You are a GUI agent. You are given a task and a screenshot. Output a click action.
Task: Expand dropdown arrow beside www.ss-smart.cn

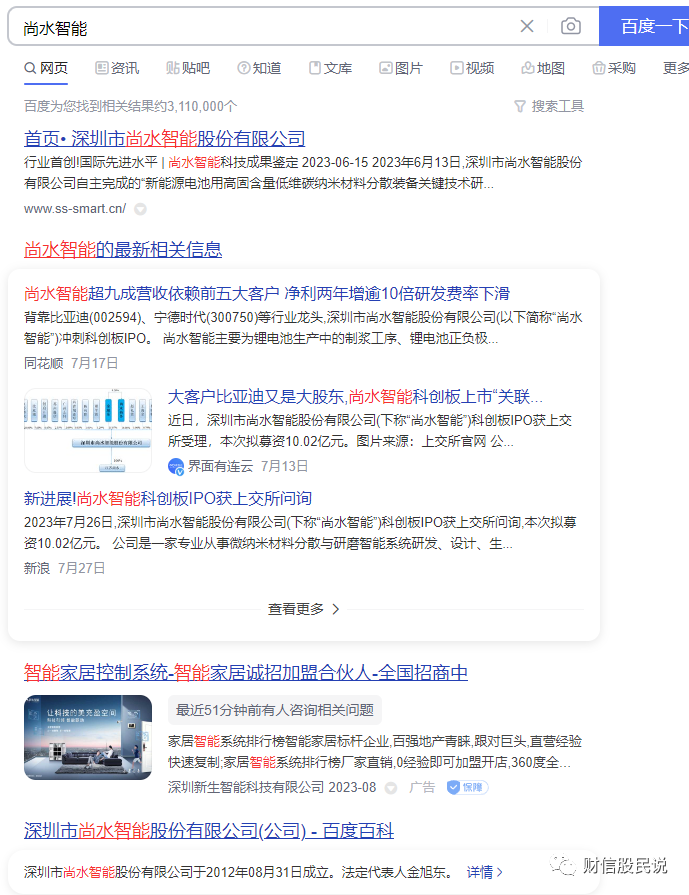coord(140,209)
